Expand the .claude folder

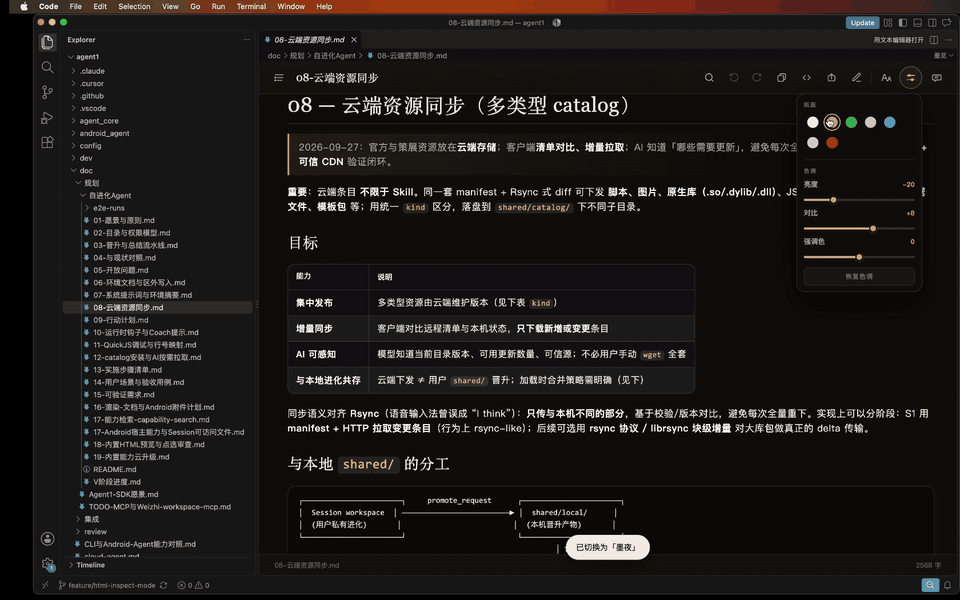pos(92,71)
